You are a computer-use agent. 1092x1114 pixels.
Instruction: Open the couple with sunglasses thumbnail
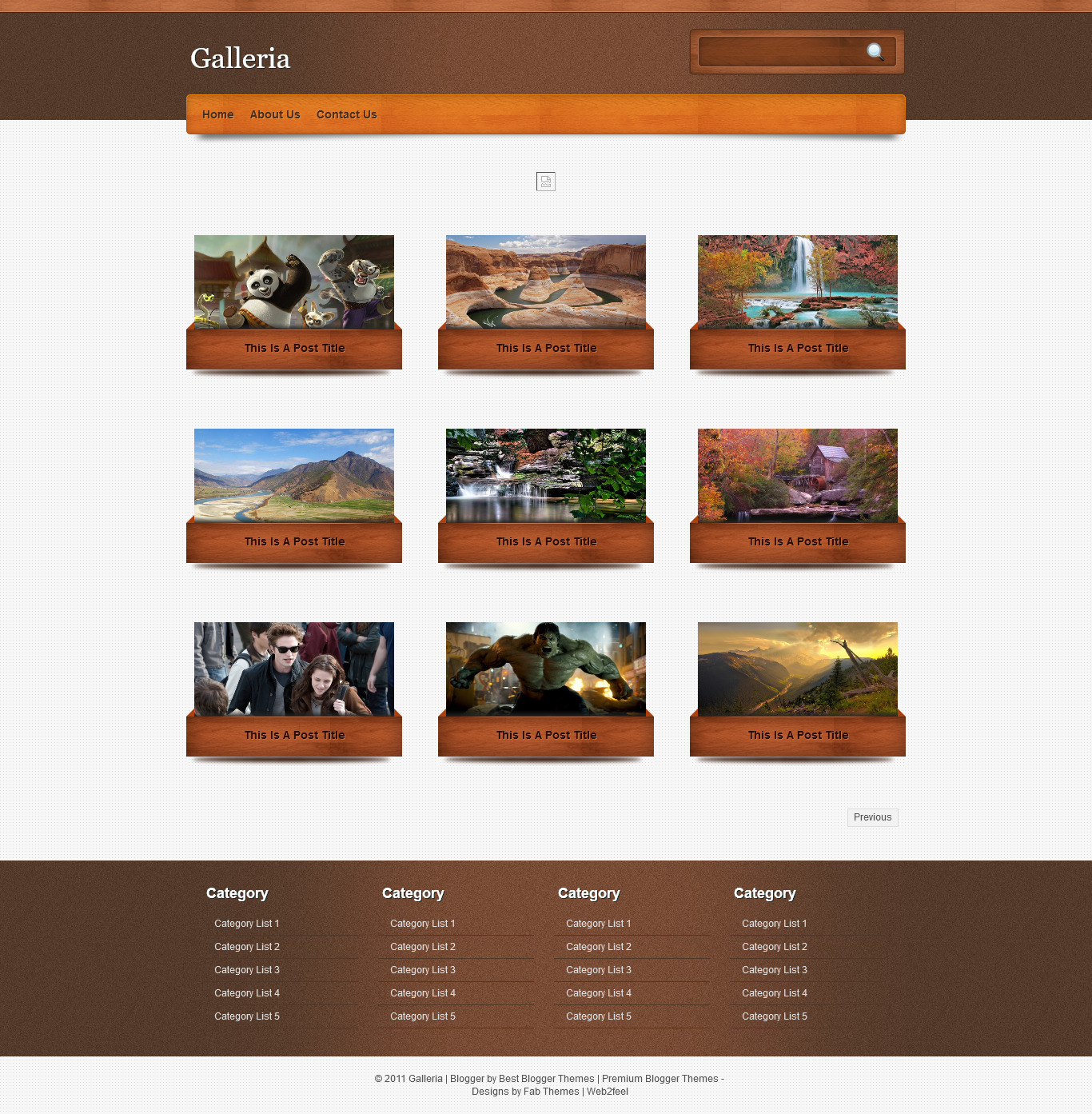294,669
